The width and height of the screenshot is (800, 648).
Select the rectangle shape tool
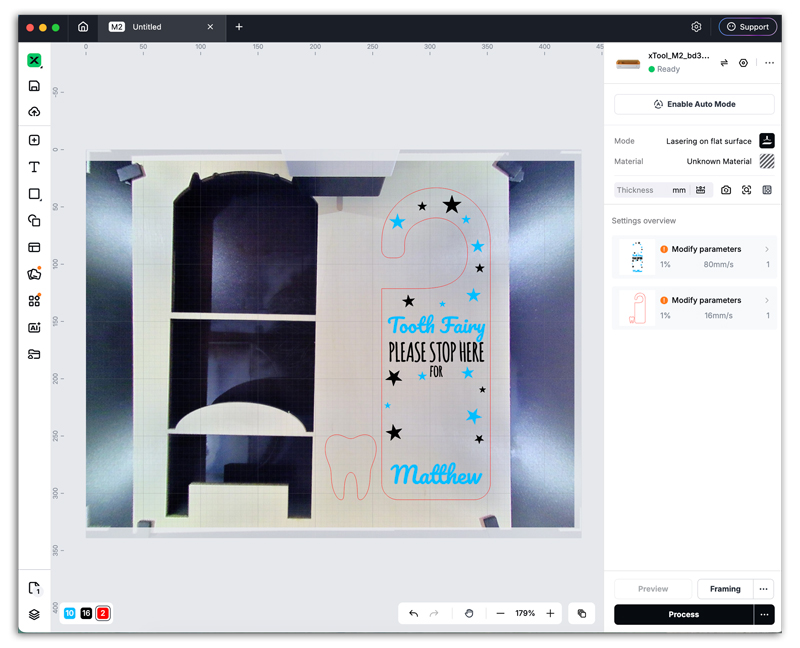pos(34,194)
